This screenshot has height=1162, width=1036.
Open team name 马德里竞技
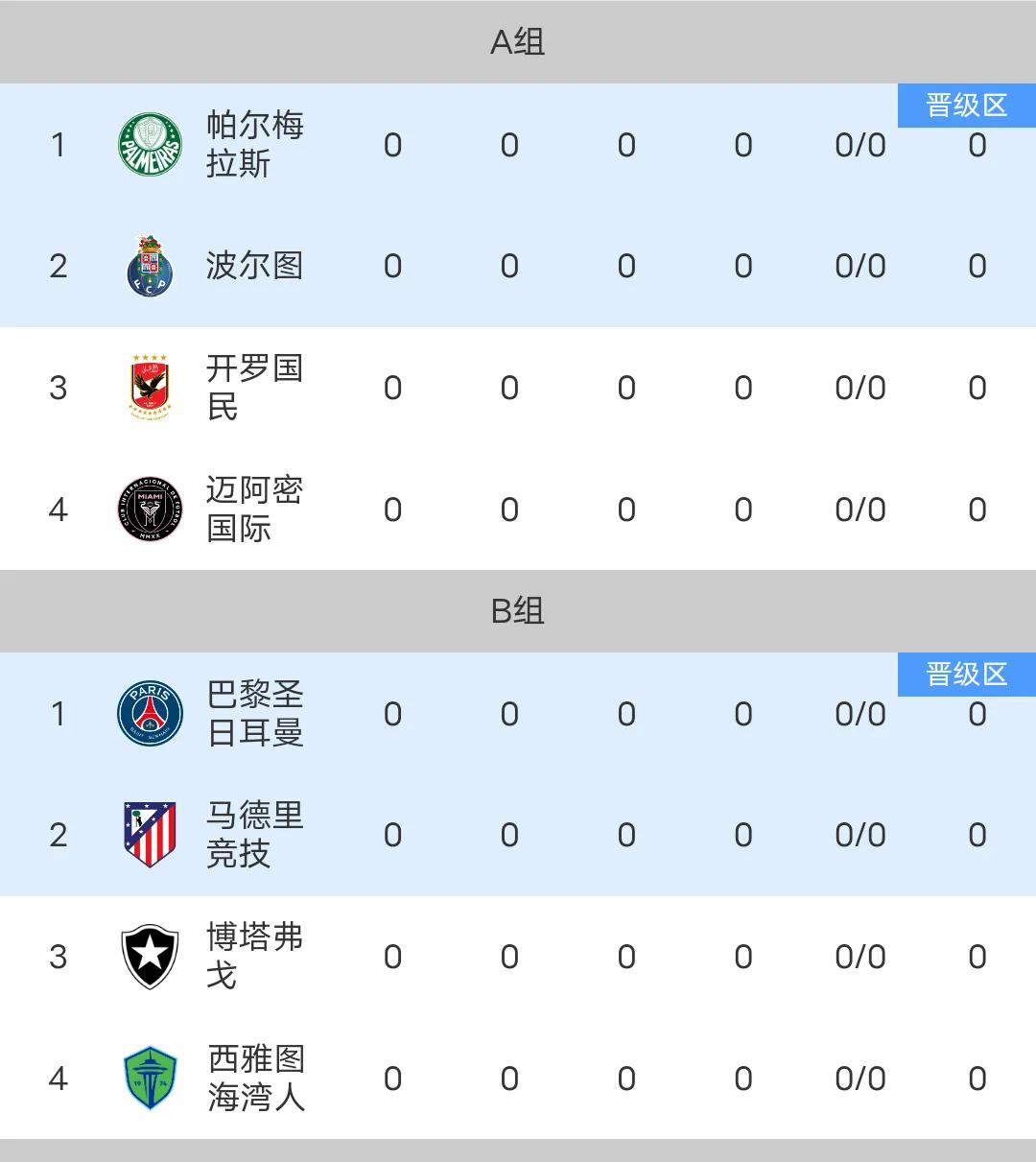point(255,835)
